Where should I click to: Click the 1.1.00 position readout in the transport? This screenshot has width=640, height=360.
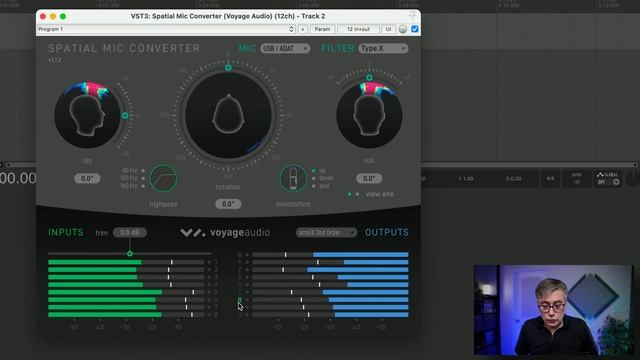point(466,179)
